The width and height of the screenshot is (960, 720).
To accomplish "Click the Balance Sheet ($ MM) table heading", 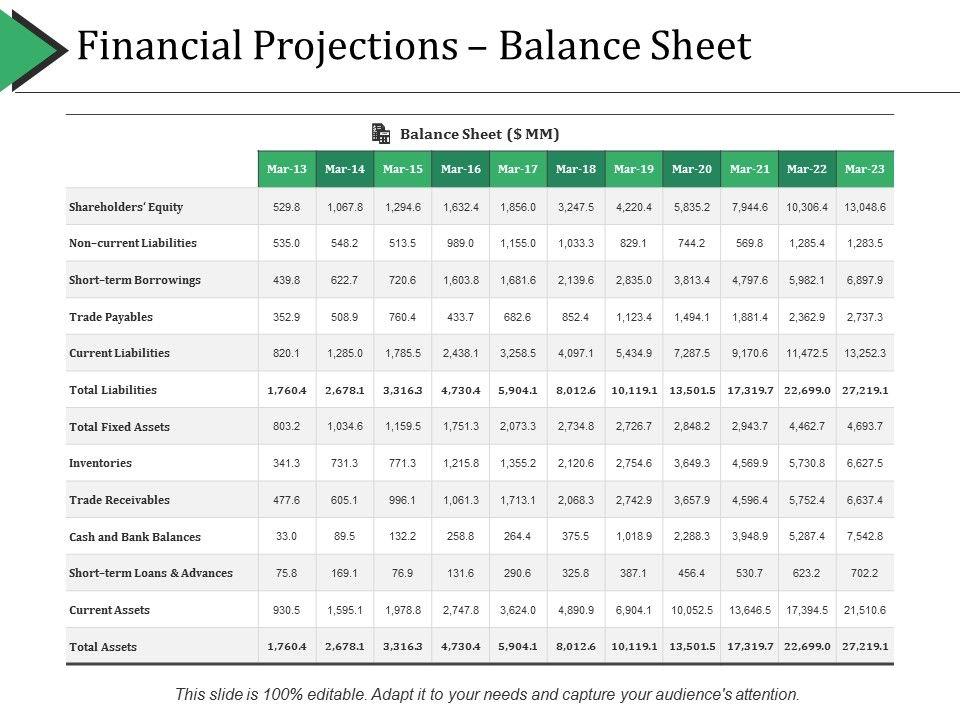I will click(479, 133).
